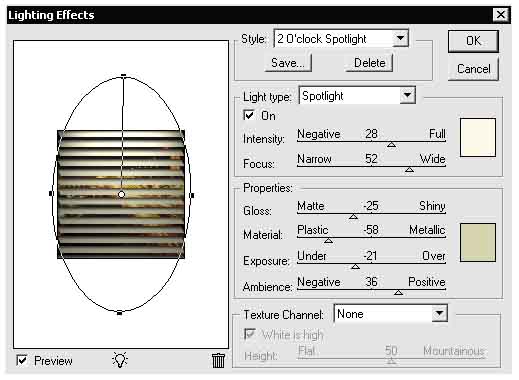Open the Light type dropdown arrow
519x380 pixels.
pos(407,96)
